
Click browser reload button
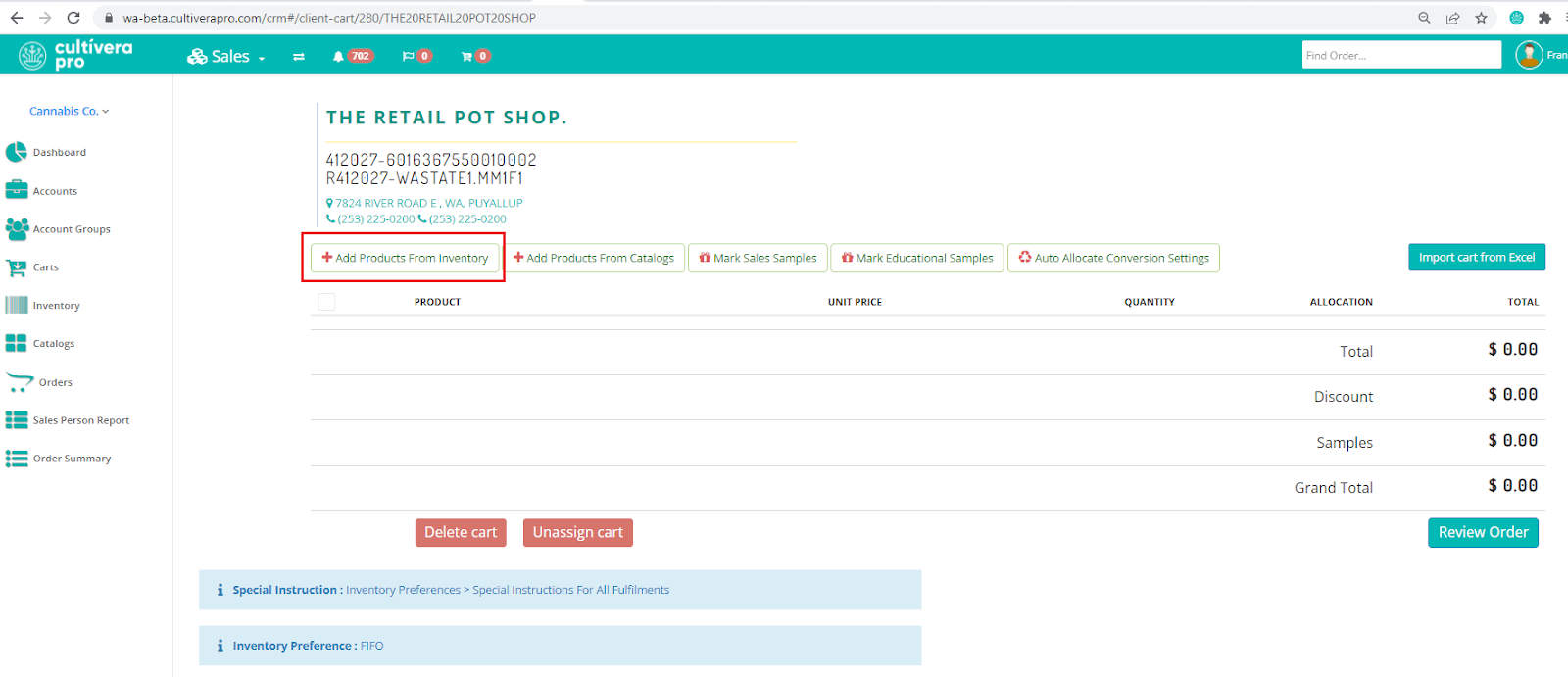[73, 18]
